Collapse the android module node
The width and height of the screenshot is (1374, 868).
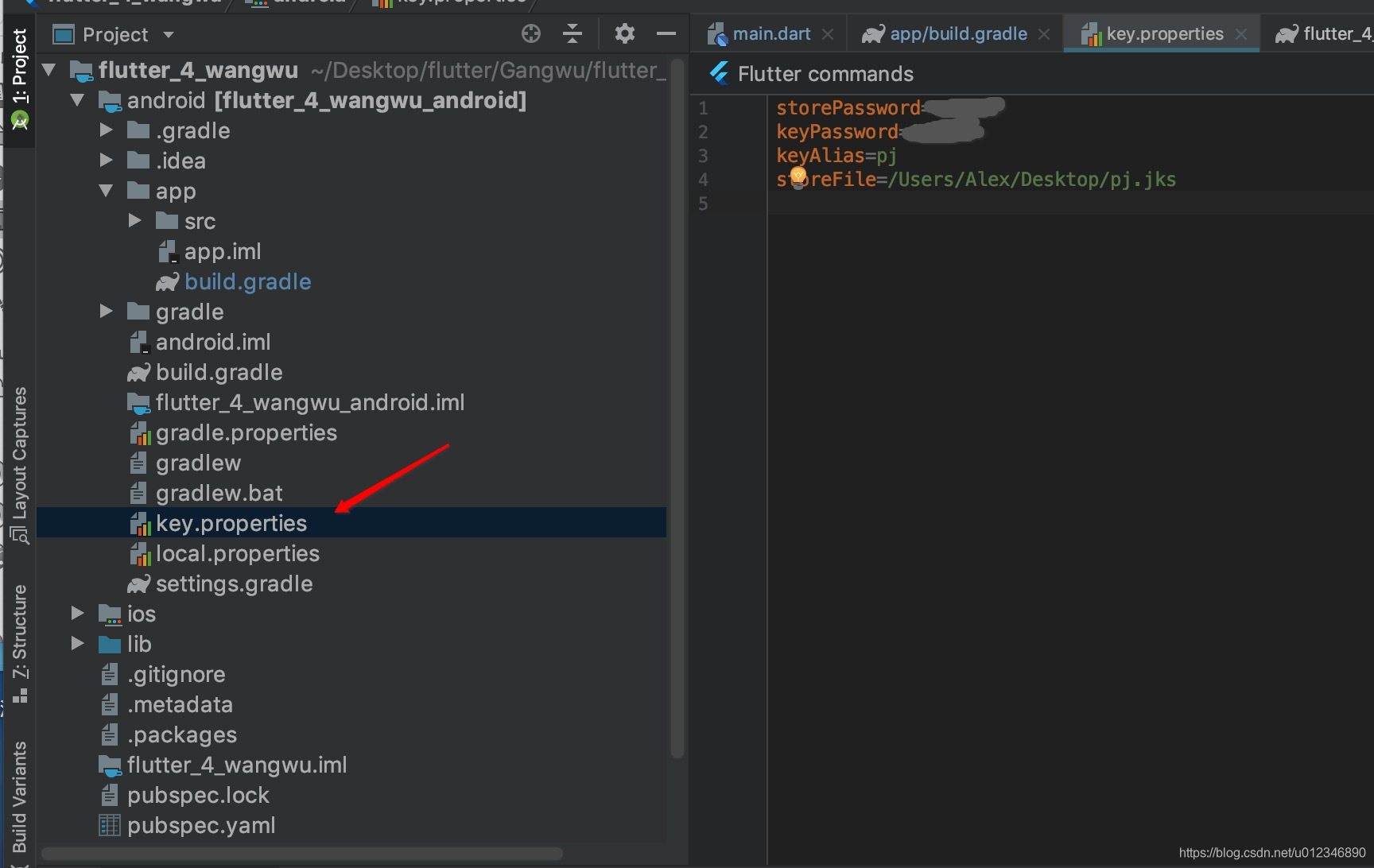pos(78,100)
